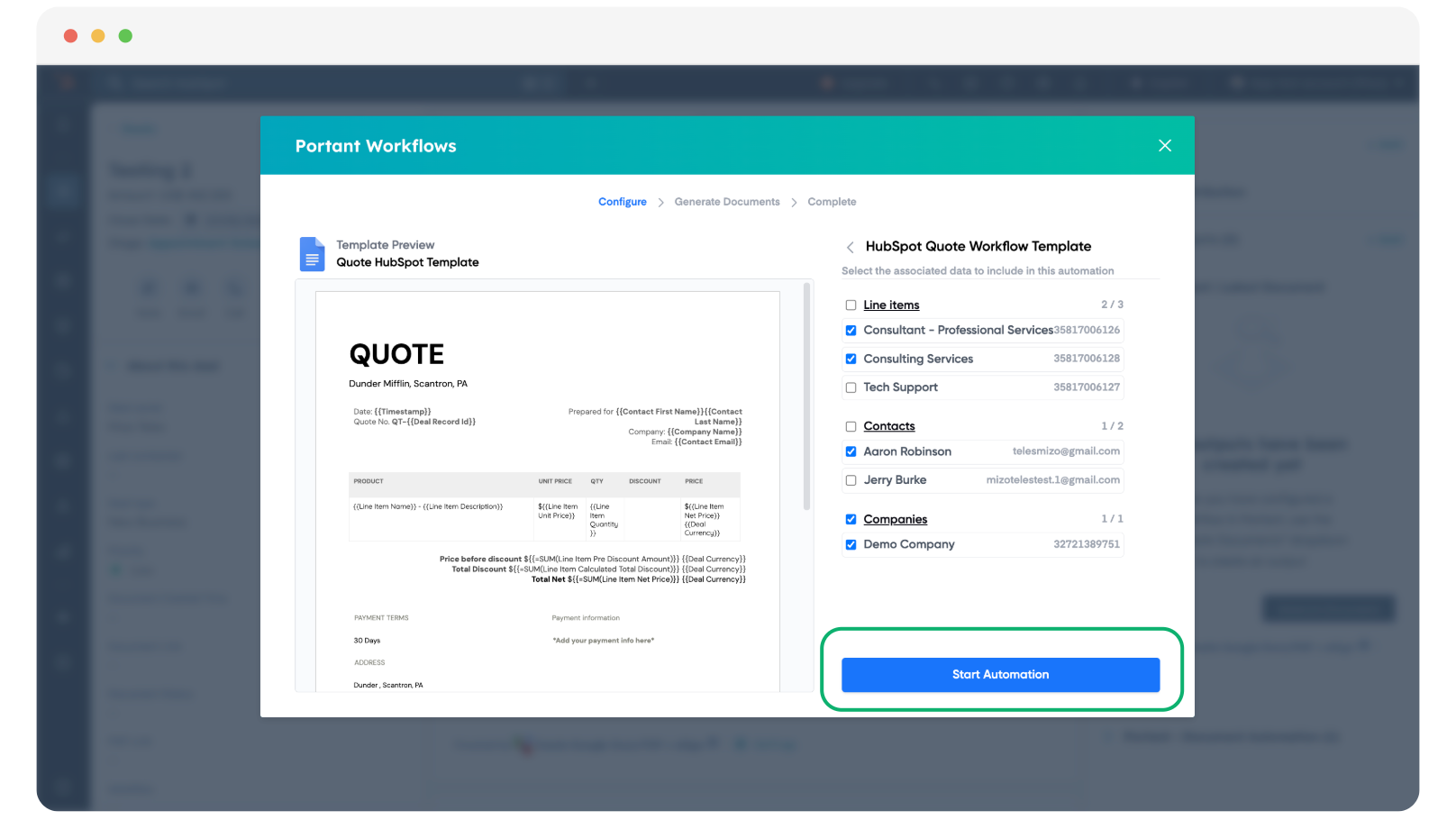
Task: Uncheck the Demo Company checkbox
Action: [x=851, y=544]
